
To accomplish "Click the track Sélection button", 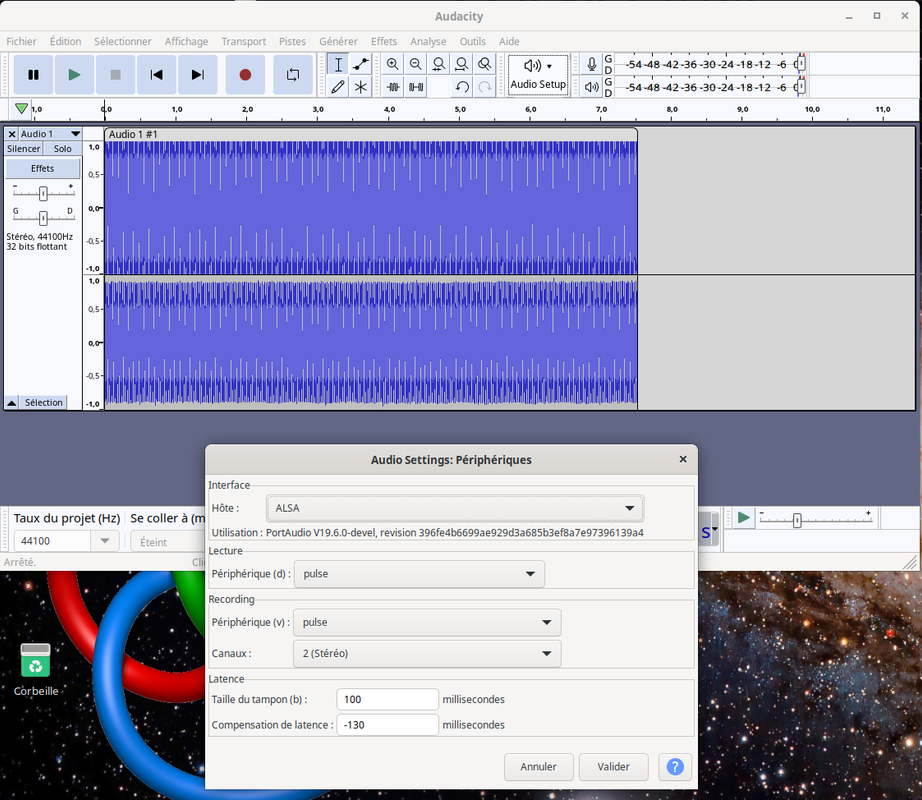I will tap(44, 403).
